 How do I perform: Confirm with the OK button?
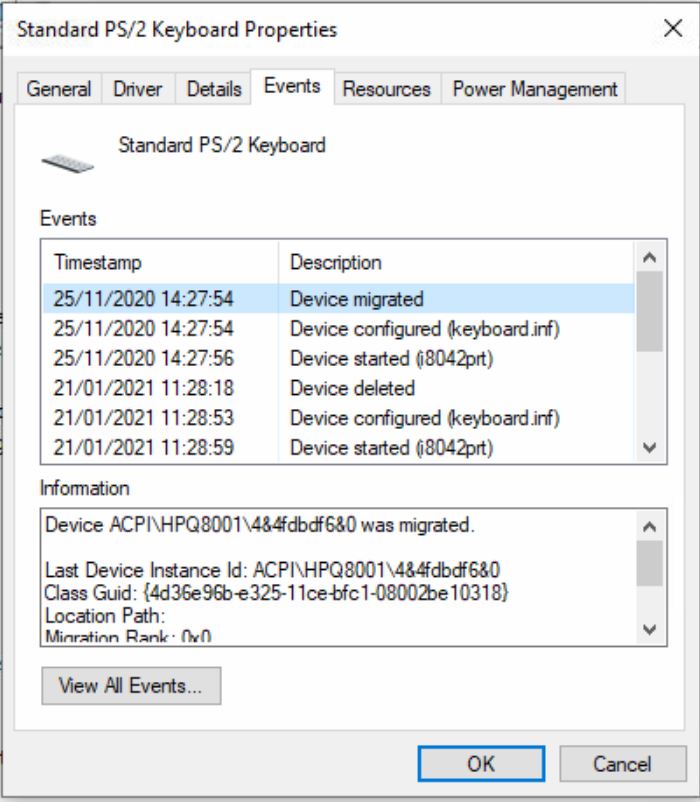click(x=481, y=764)
